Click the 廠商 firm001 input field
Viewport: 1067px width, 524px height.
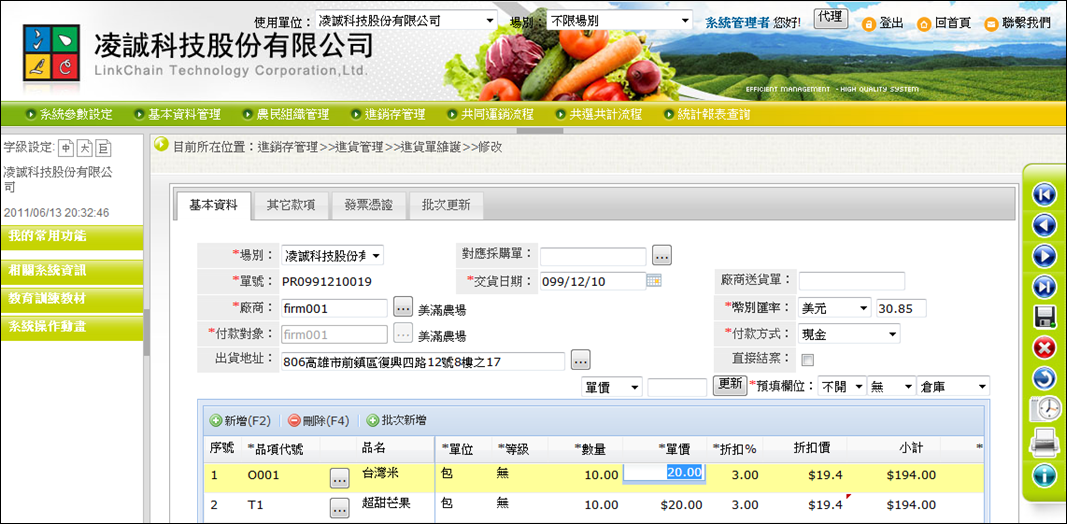[x=335, y=308]
